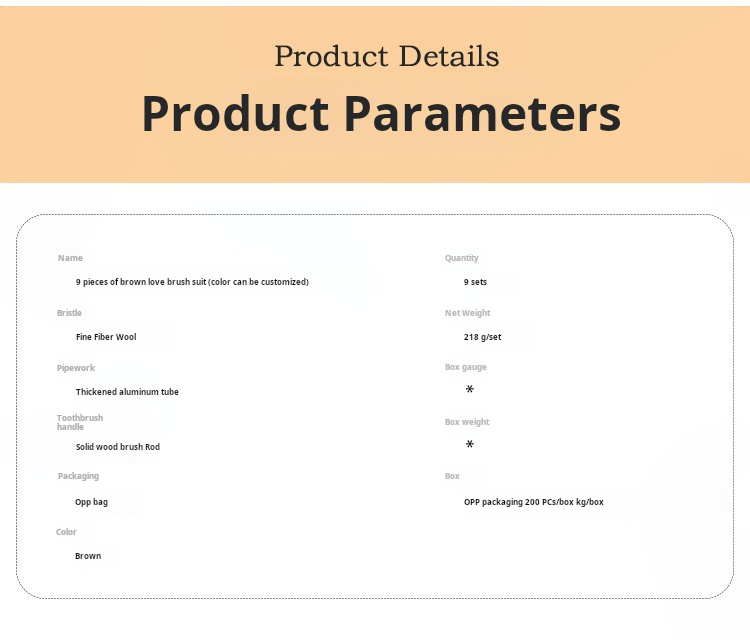Click the Name field label
750x640 pixels.
(x=70, y=258)
